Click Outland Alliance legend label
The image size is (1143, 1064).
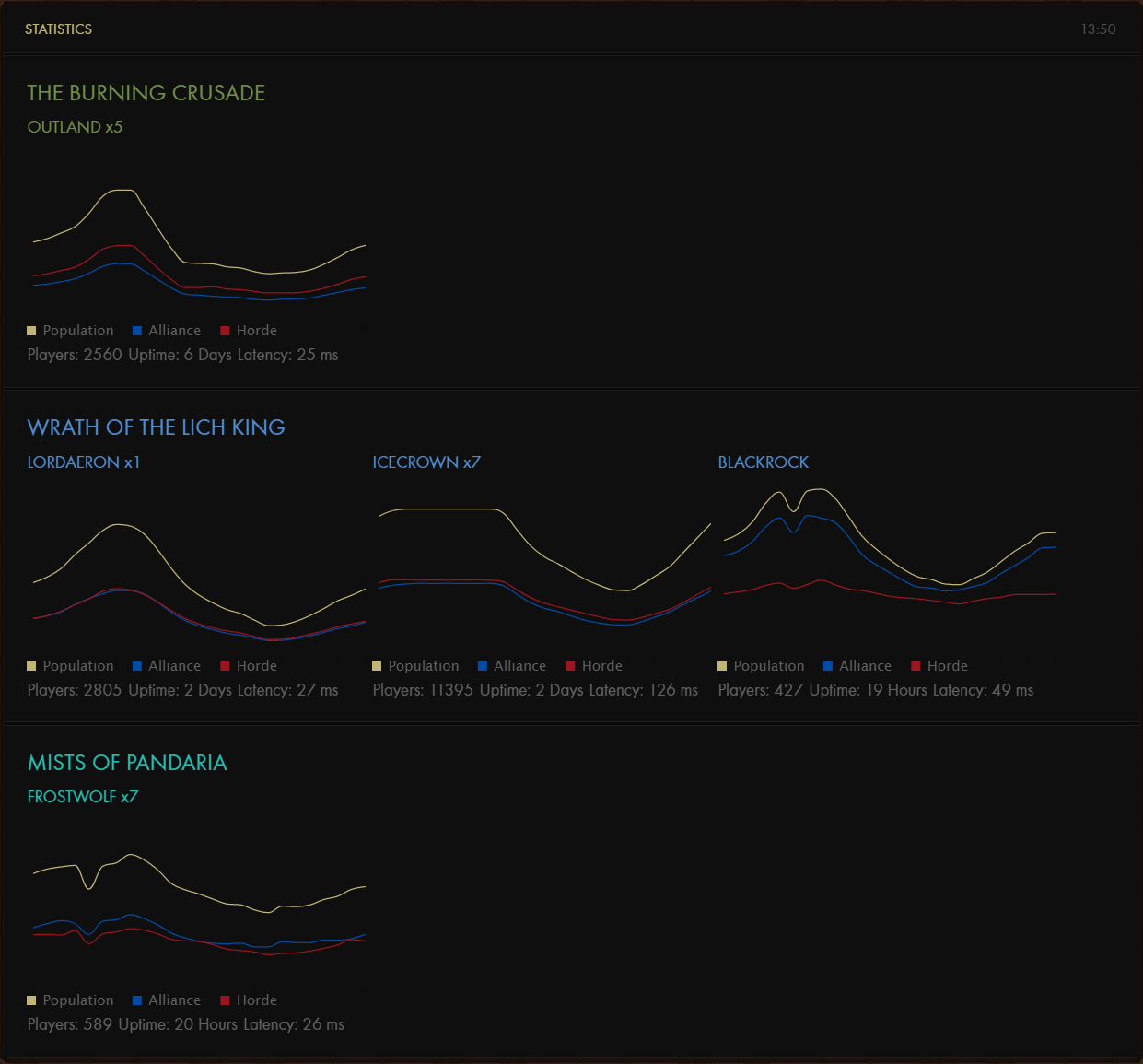click(174, 331)
